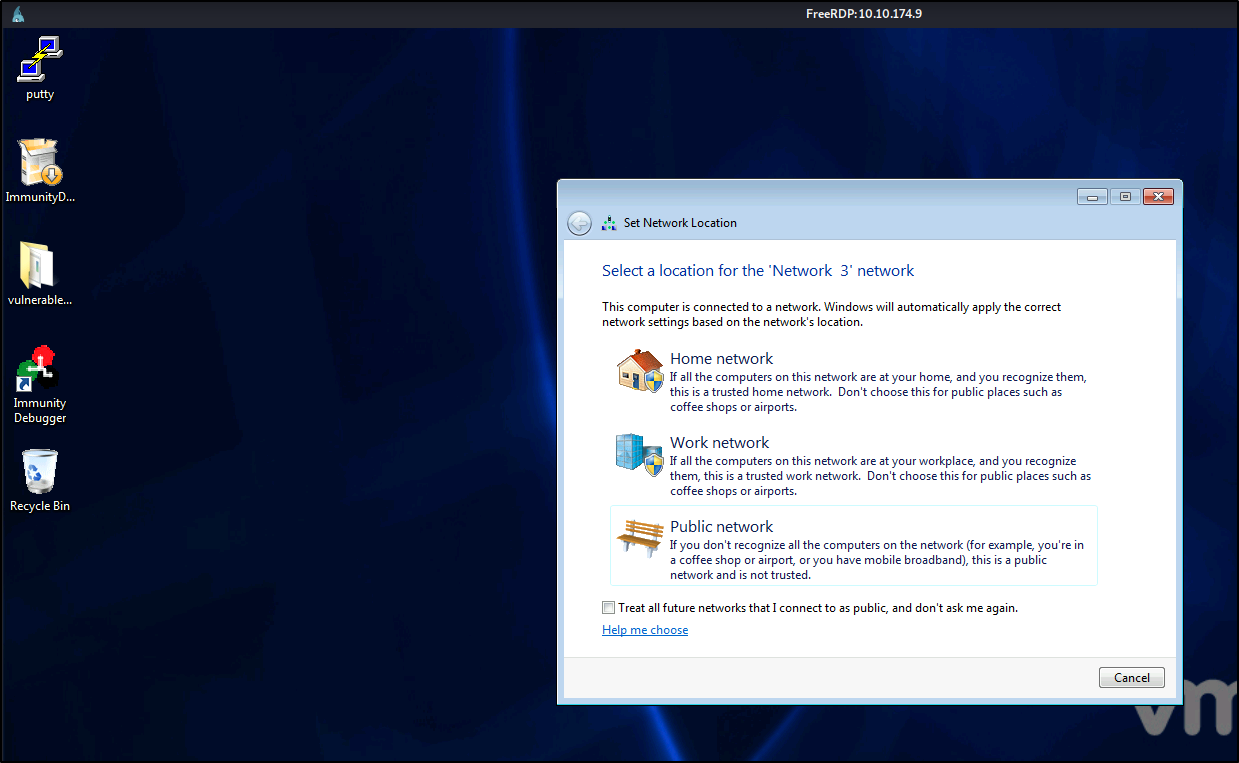
Task: Click the FreeRDP:10.10.174.9 title text
Action: [x=864, y=14]
